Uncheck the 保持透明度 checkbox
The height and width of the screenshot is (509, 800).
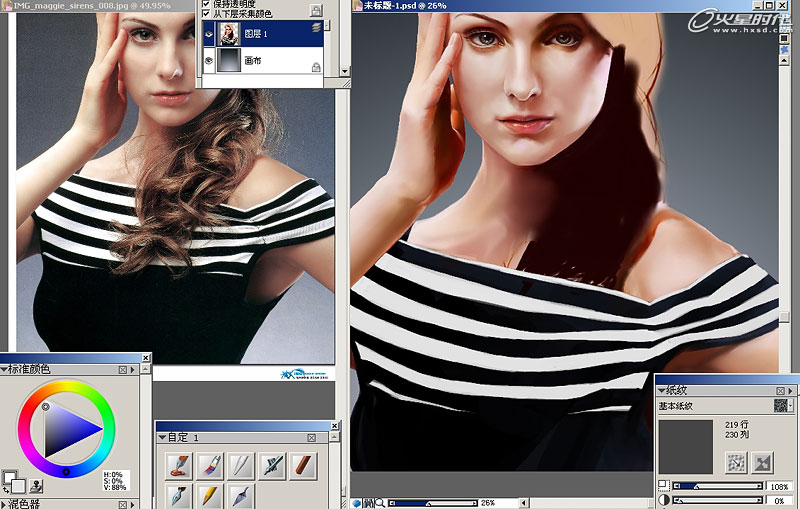[206, 4]
